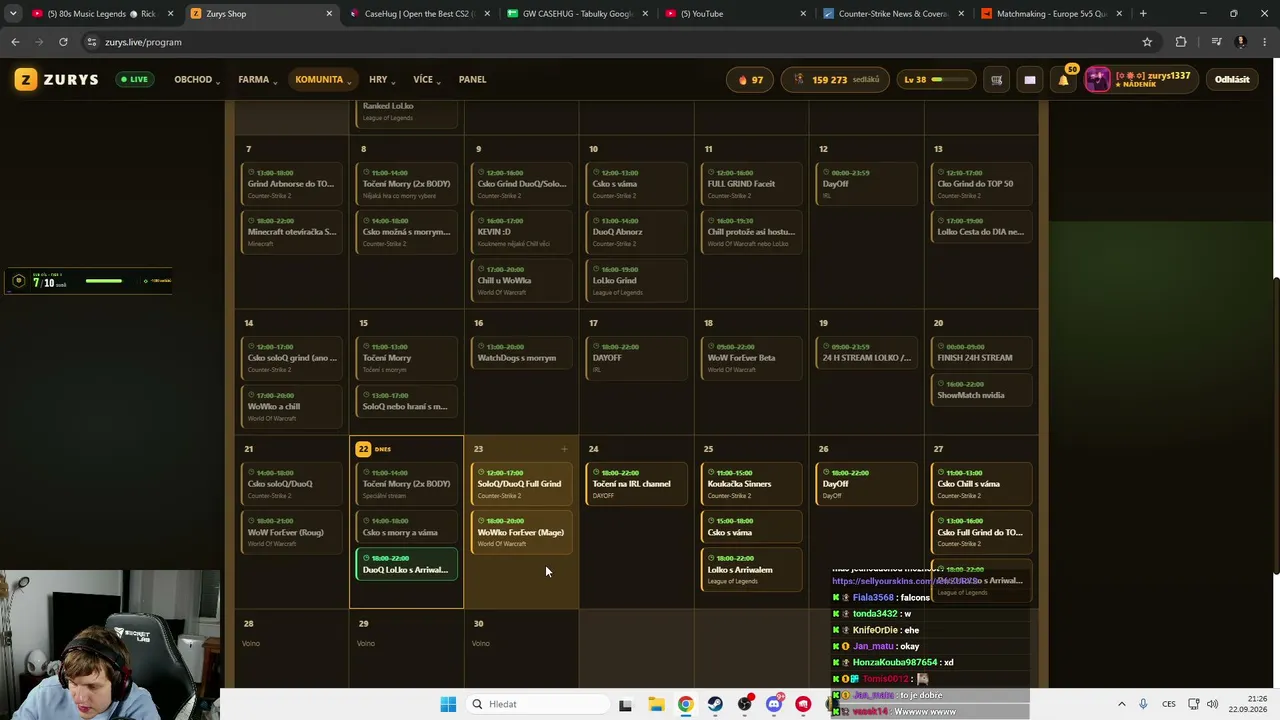This screenshot has height=720, width=1280.
Task: Open the inventory chest icon in header
Action: 996,80
